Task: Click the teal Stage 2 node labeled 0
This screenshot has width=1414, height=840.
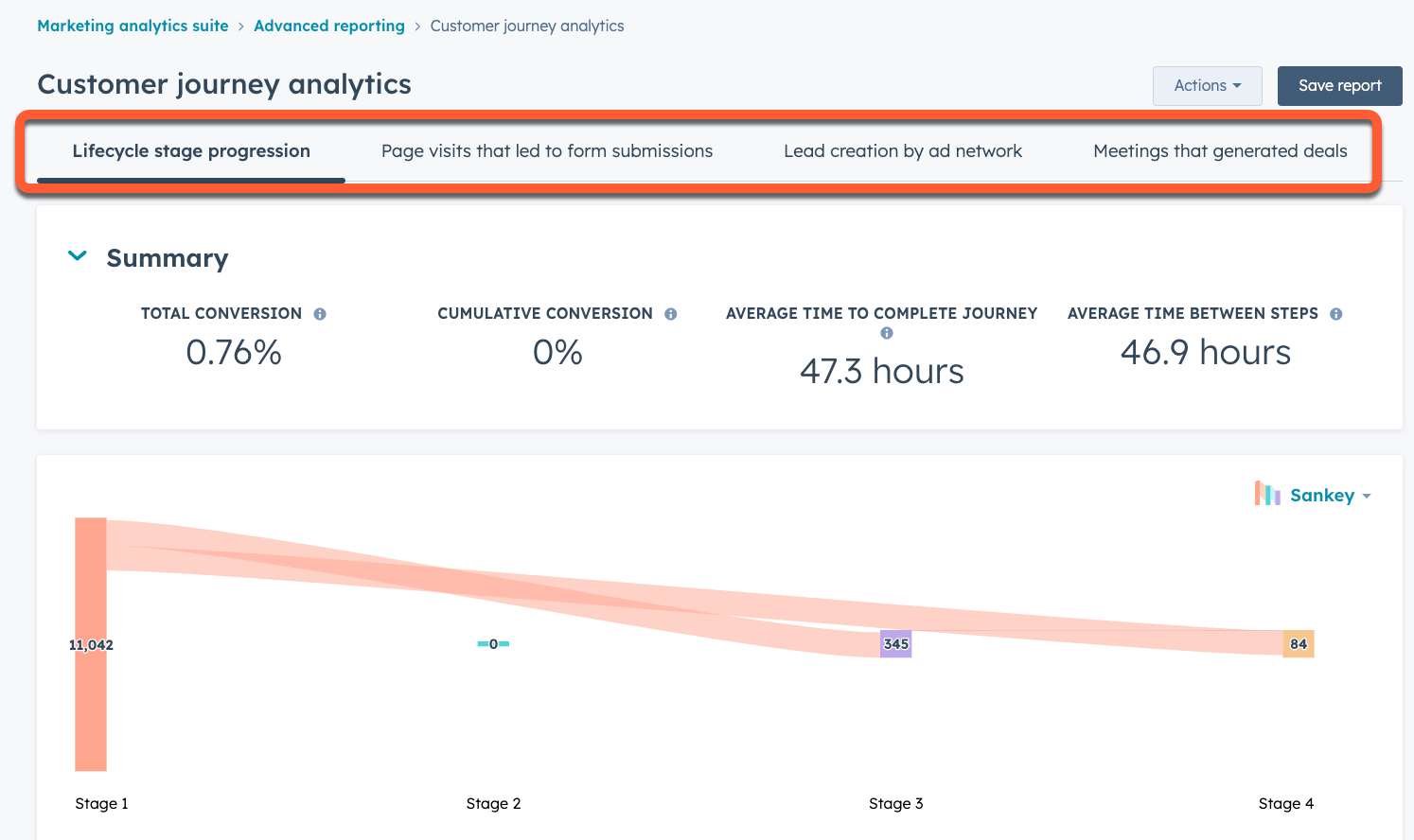Action: coord(493,644)
